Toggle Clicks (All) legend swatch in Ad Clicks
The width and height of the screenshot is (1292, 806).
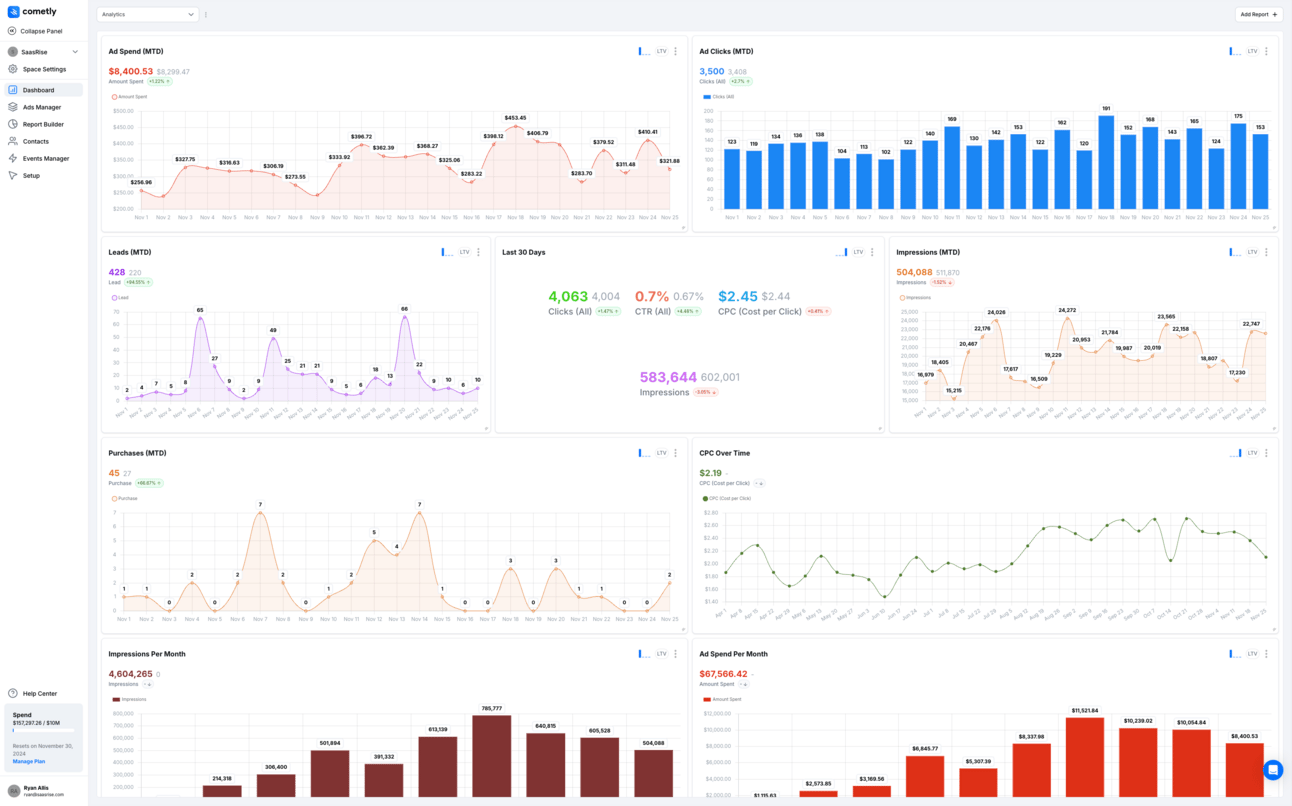pos(707,97)
